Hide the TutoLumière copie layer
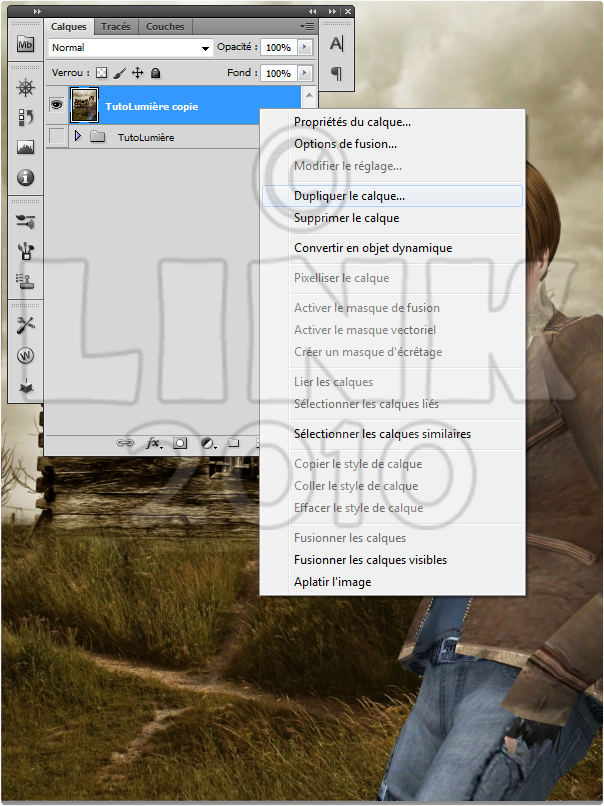The image size is (604, 806). click(57, 105)
